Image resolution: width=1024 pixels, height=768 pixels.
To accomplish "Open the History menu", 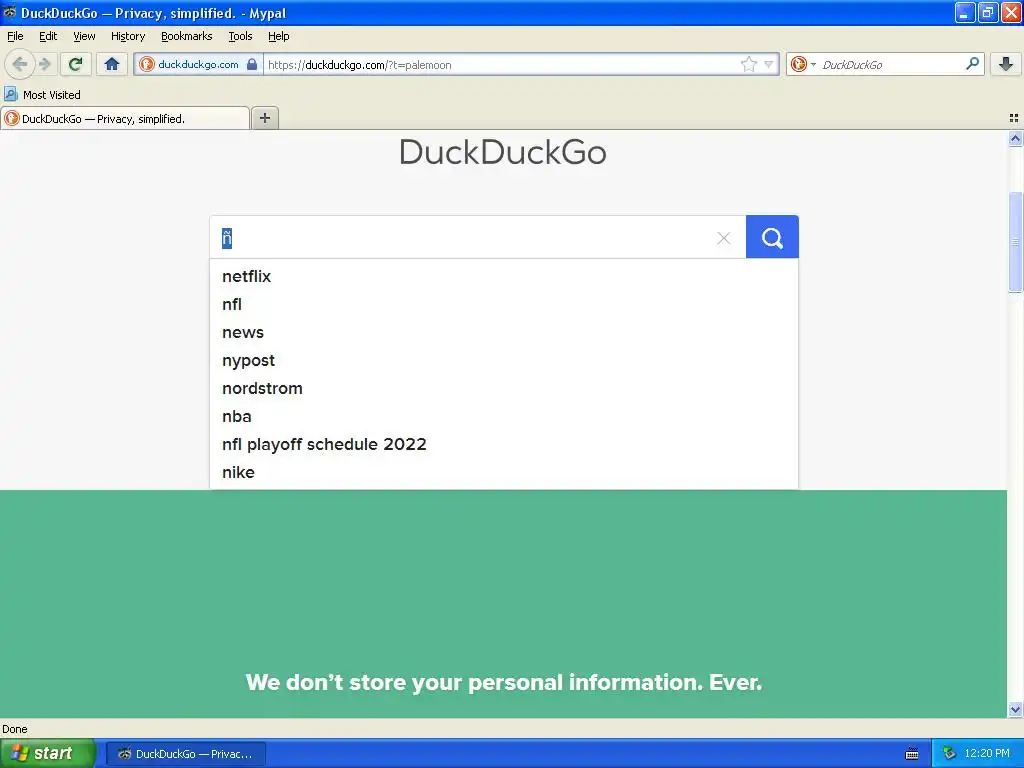I will (128, 36).
